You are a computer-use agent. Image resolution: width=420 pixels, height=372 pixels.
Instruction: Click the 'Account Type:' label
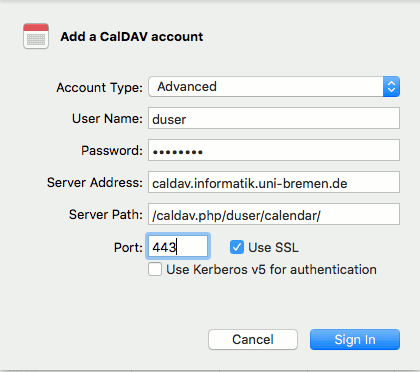click(x=99, y=88)
